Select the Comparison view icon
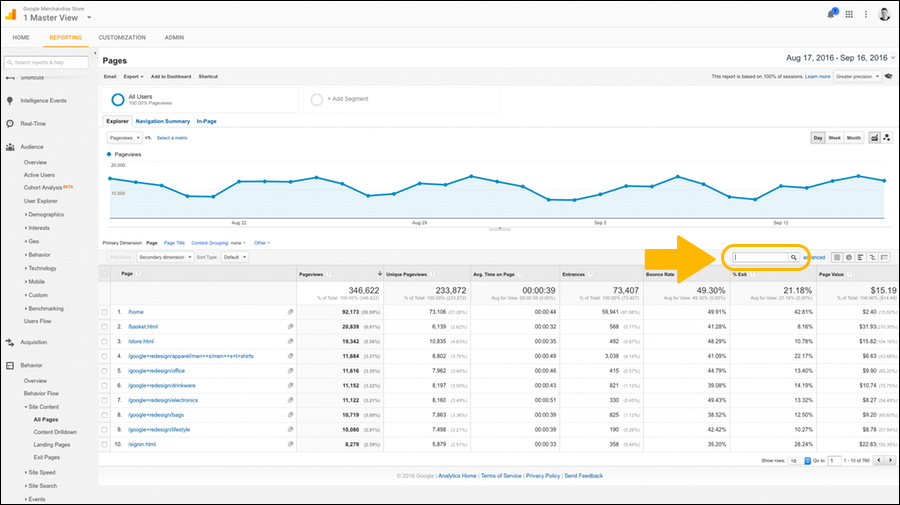The height and width of the screenshot is (505, 900). [872, 258]
